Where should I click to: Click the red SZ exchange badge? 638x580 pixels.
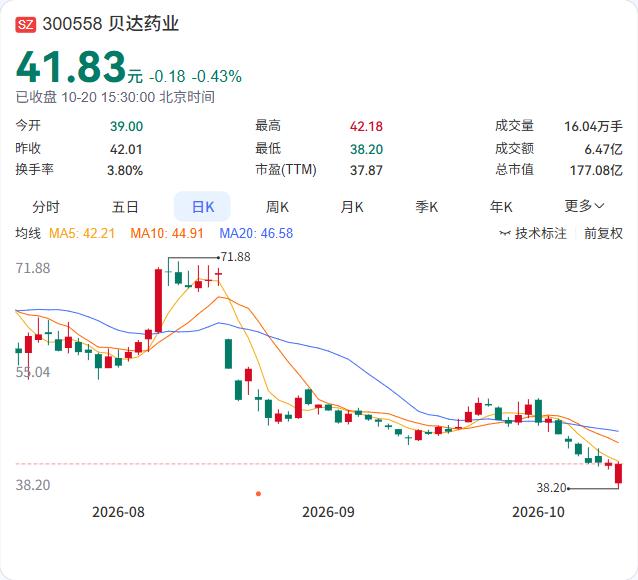pos(26,24)
